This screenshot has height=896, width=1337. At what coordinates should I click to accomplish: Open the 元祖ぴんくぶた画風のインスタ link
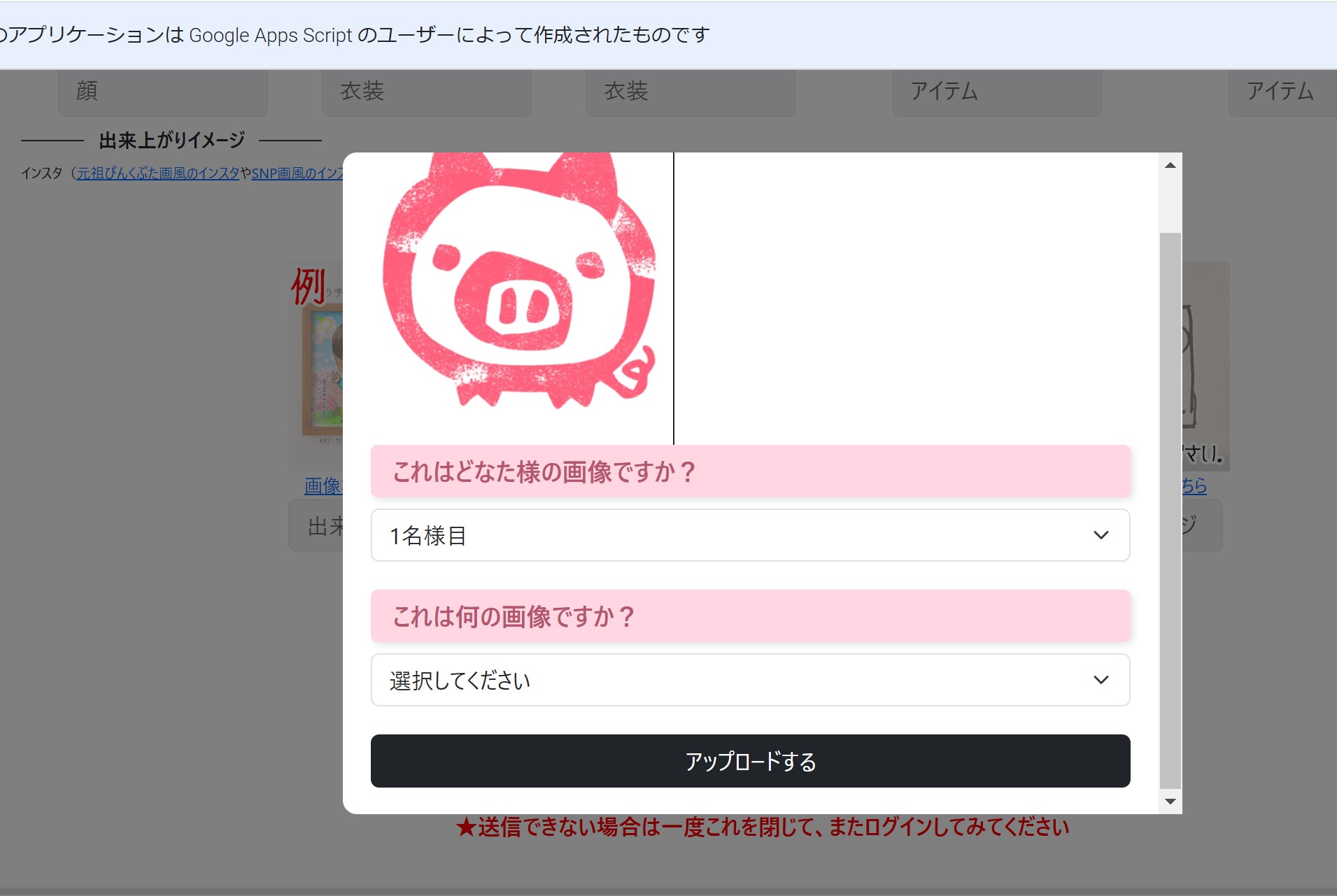pos(158,173)
